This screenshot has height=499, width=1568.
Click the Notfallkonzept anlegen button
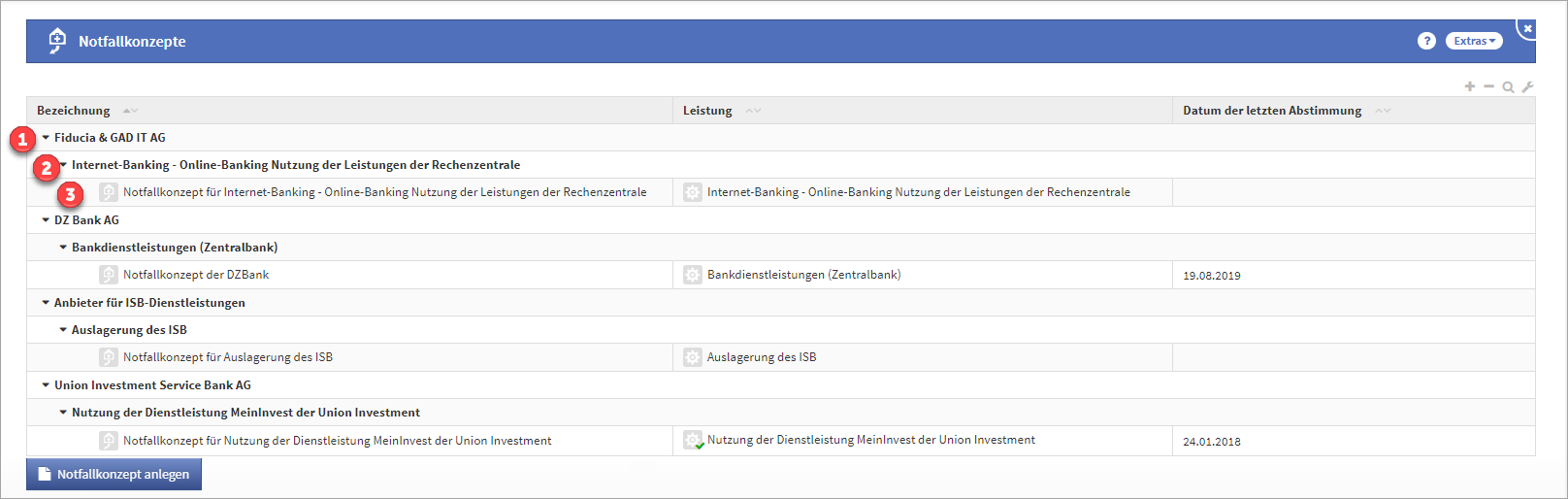(114, 475)
